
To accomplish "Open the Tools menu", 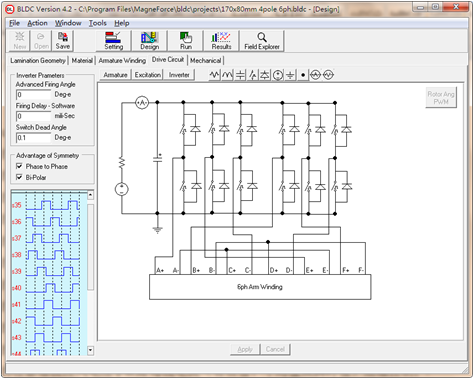I will (x=98, y=23).
